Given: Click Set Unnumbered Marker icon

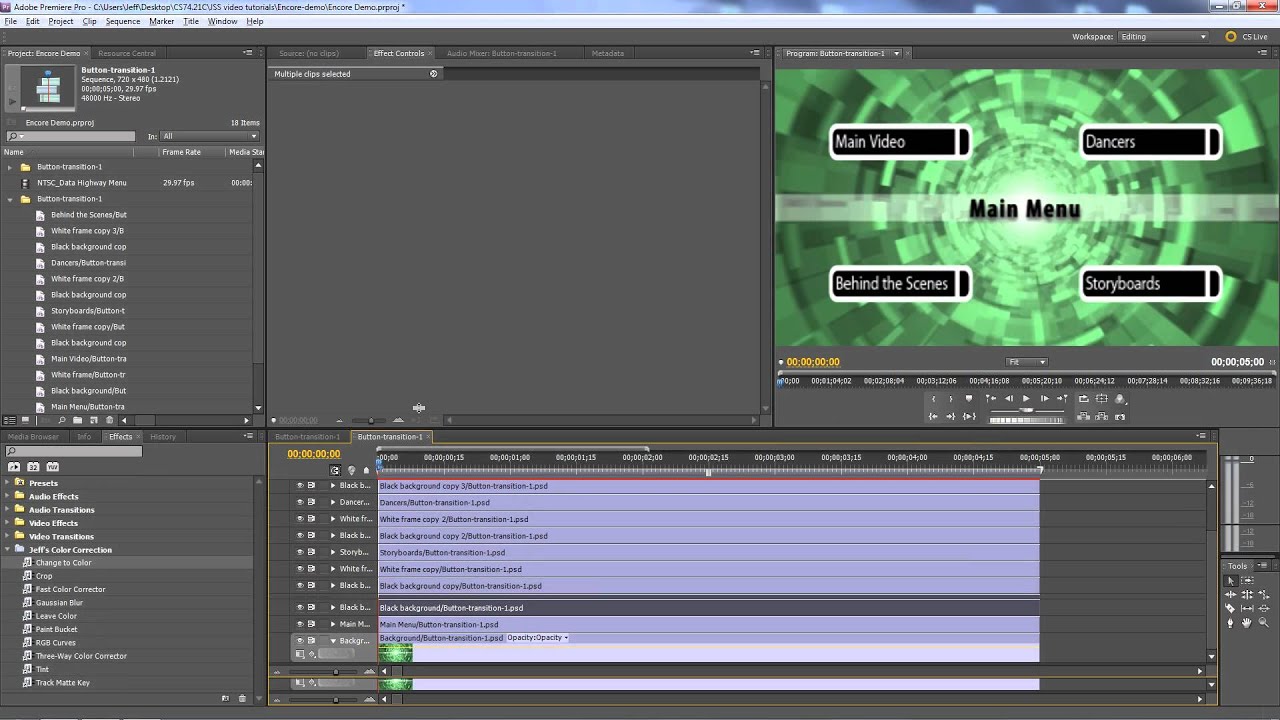Looking at the screenshot, I should tap(969, 399).
